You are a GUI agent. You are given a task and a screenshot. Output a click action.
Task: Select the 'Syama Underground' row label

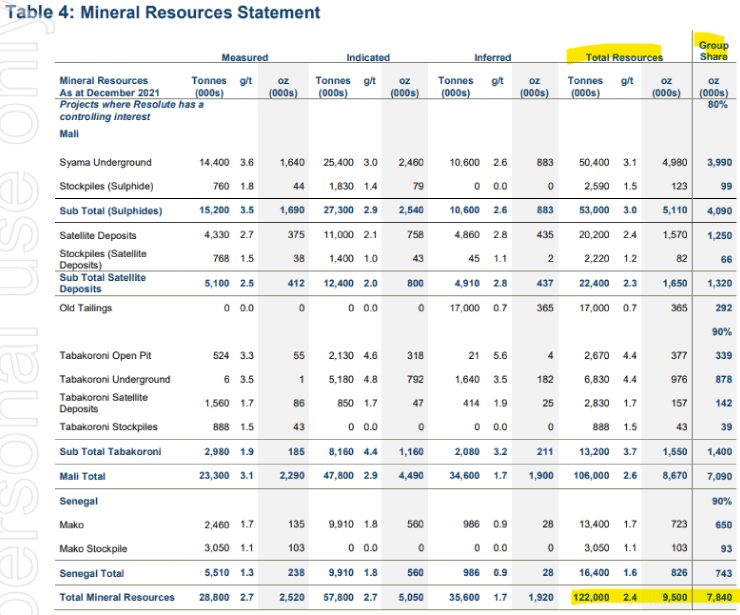tap(105, 162)
